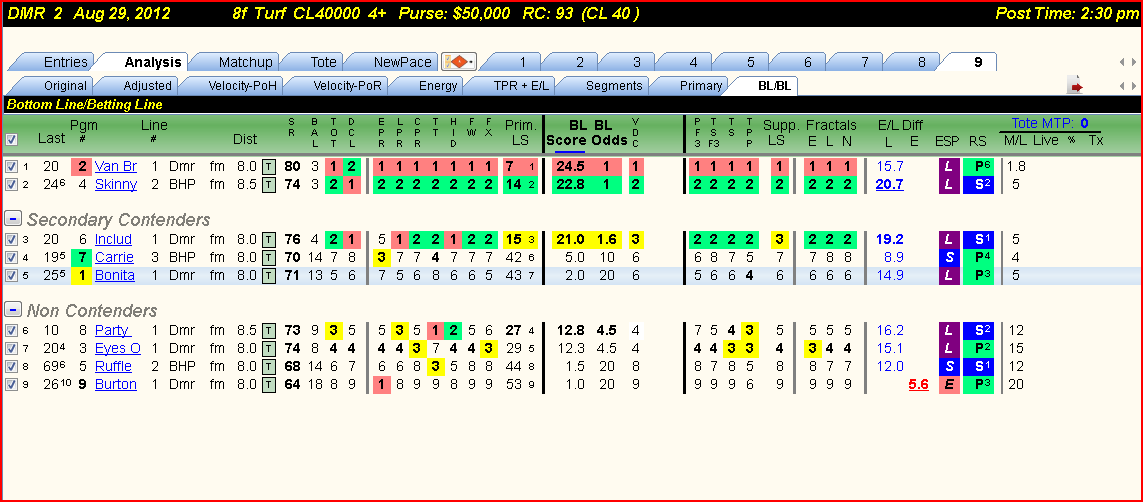Screen dimensions: 1143x502
Task: Click the T surface icon in Includ row
Action: pos(268,239)
